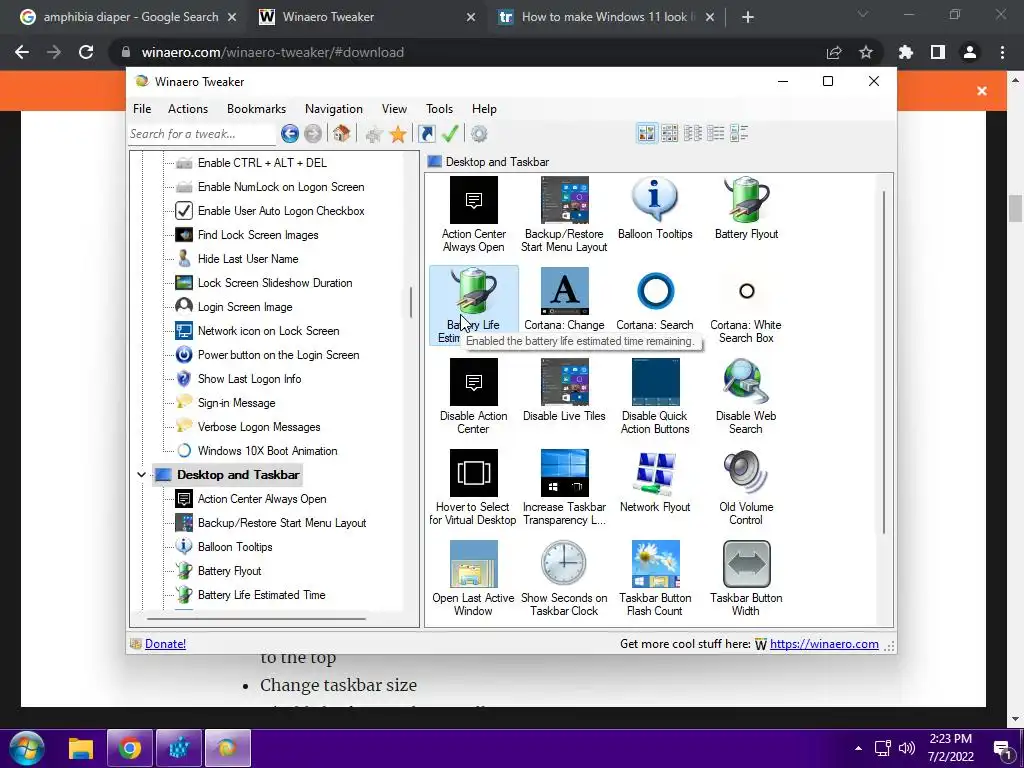The height and width of the screenshot is (768, 1024).
Task: Switch to How to make Windows 11 tab
Action: click(x=604, y=17)
